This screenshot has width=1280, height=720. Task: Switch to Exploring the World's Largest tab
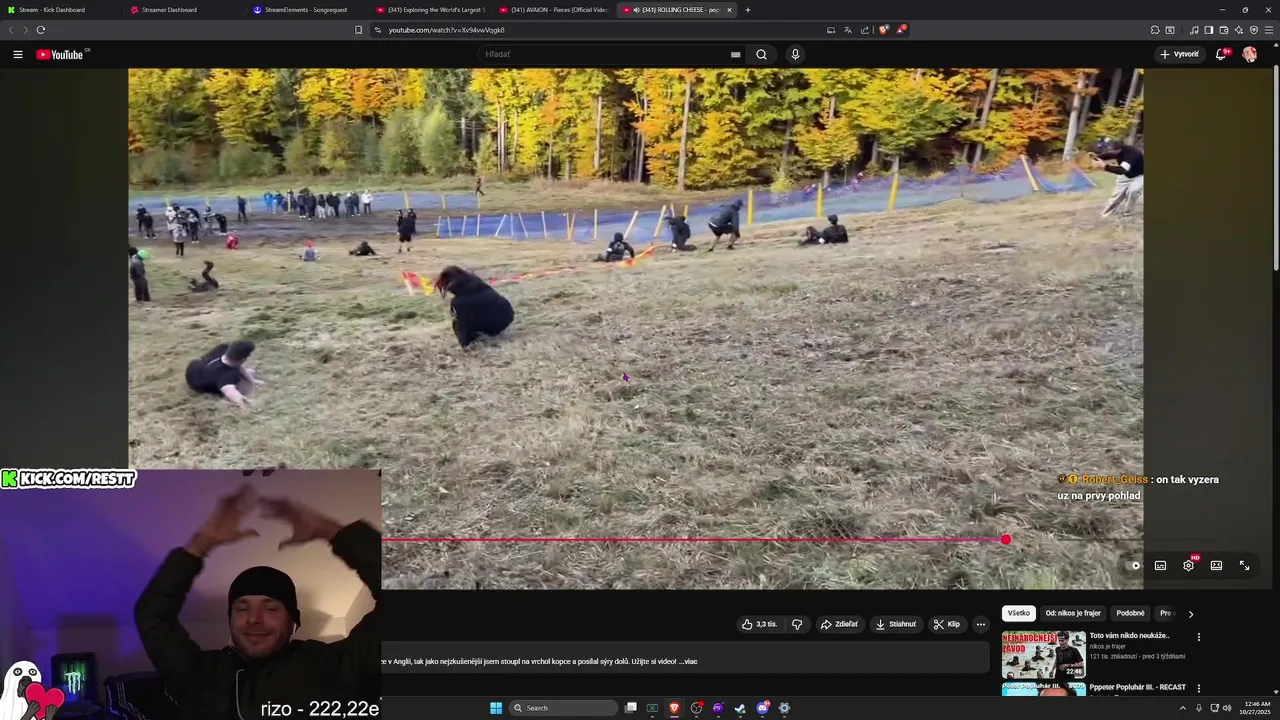pos(430,10)
